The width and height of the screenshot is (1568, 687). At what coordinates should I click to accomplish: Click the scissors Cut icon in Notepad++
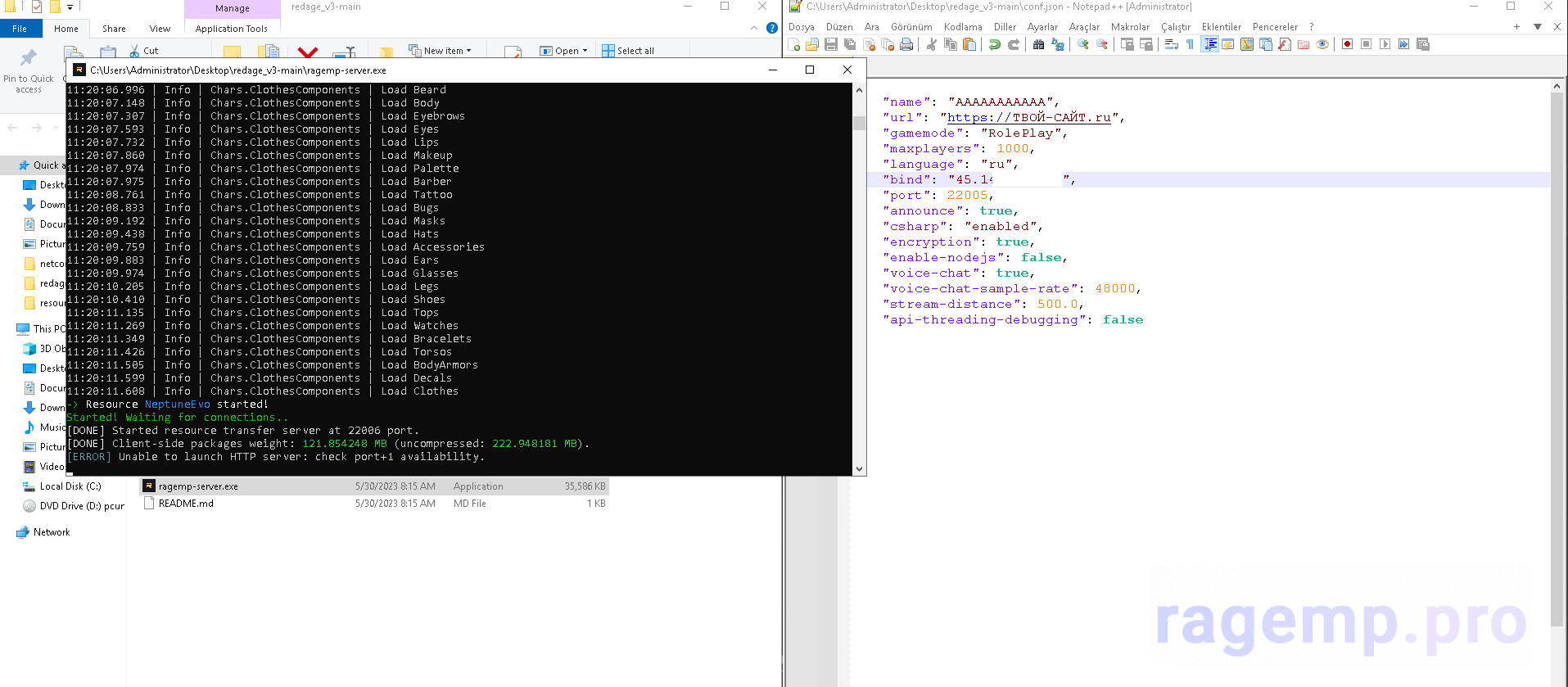[931, 45]
